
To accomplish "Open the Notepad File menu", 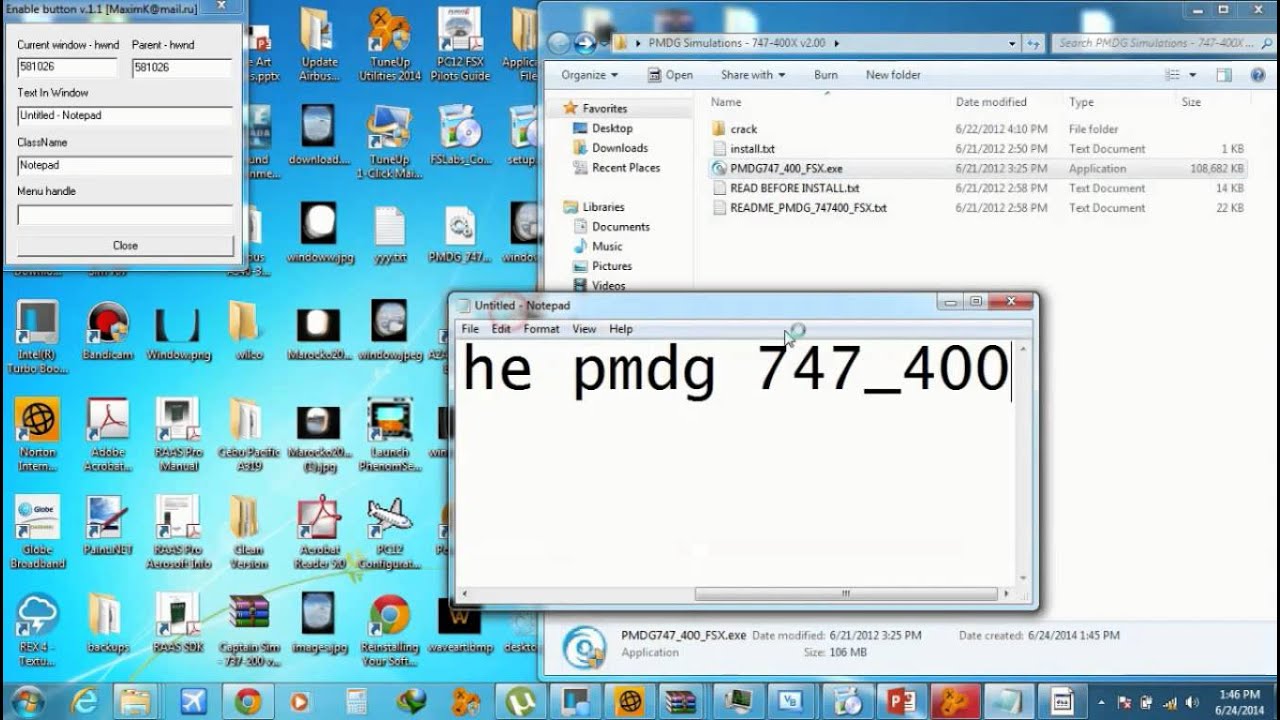I will click(470, 329).
